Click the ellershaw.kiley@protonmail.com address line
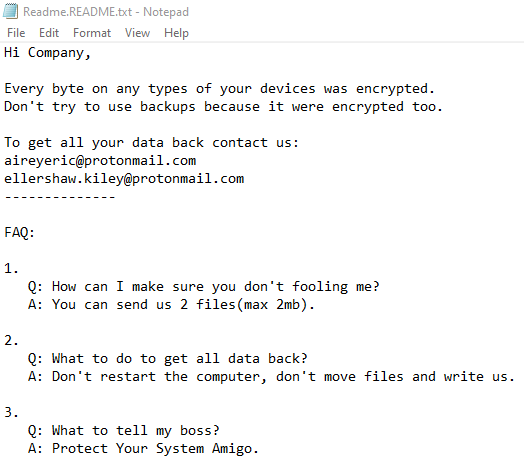 click(124, 179)
